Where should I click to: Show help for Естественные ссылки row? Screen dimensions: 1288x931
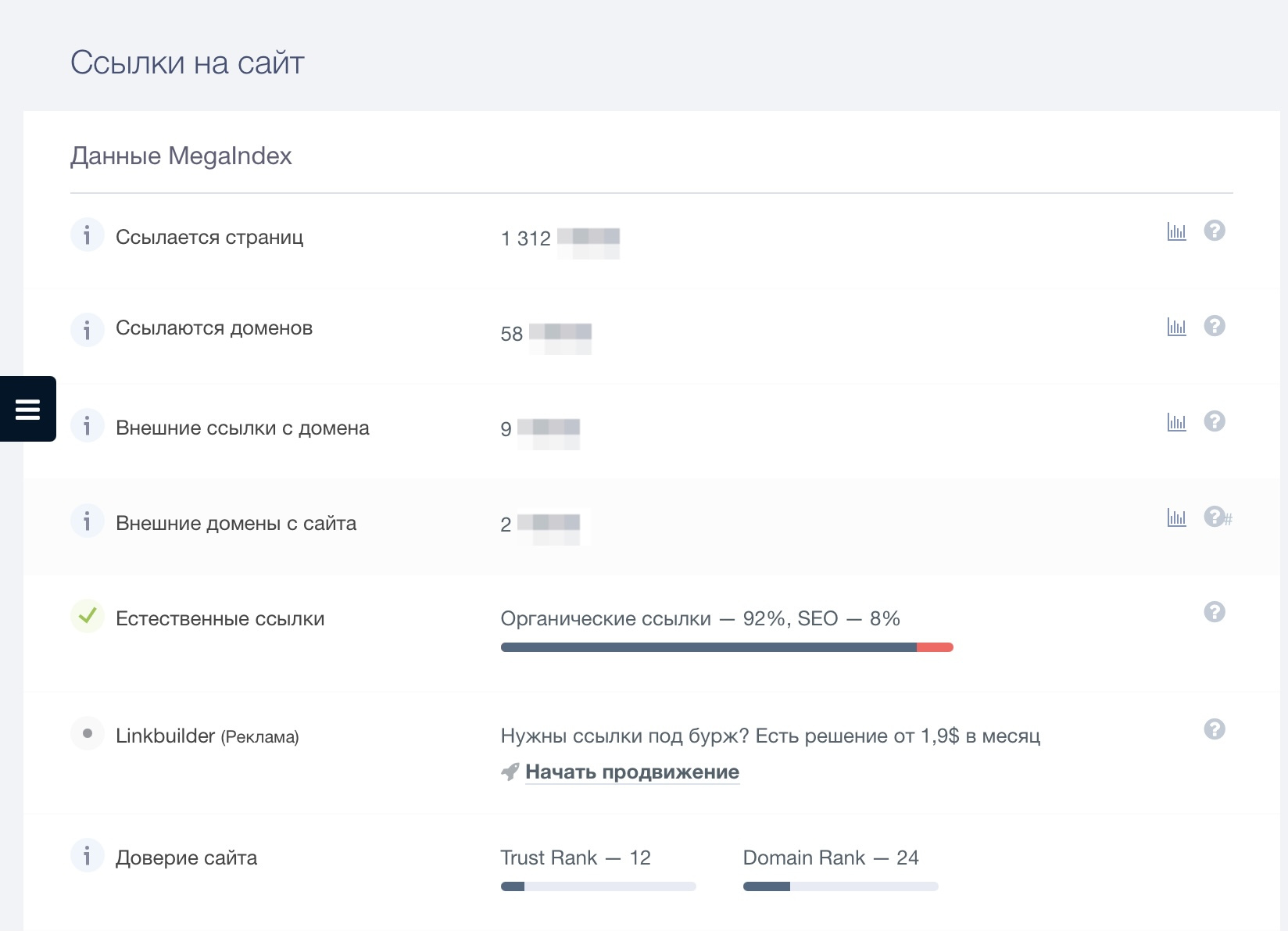click(1215, 612)
